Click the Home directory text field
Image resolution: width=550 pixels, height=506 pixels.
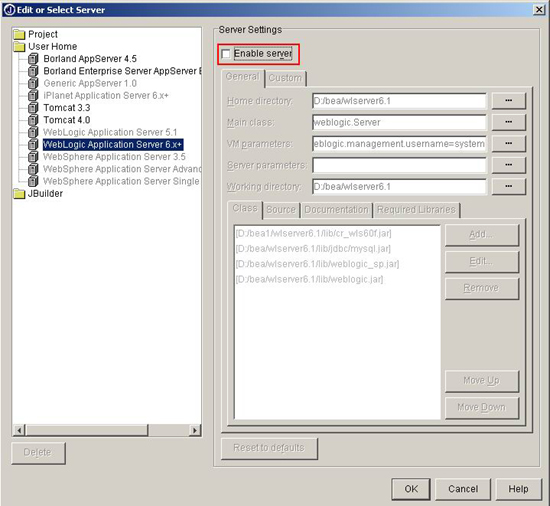(399, 101)
